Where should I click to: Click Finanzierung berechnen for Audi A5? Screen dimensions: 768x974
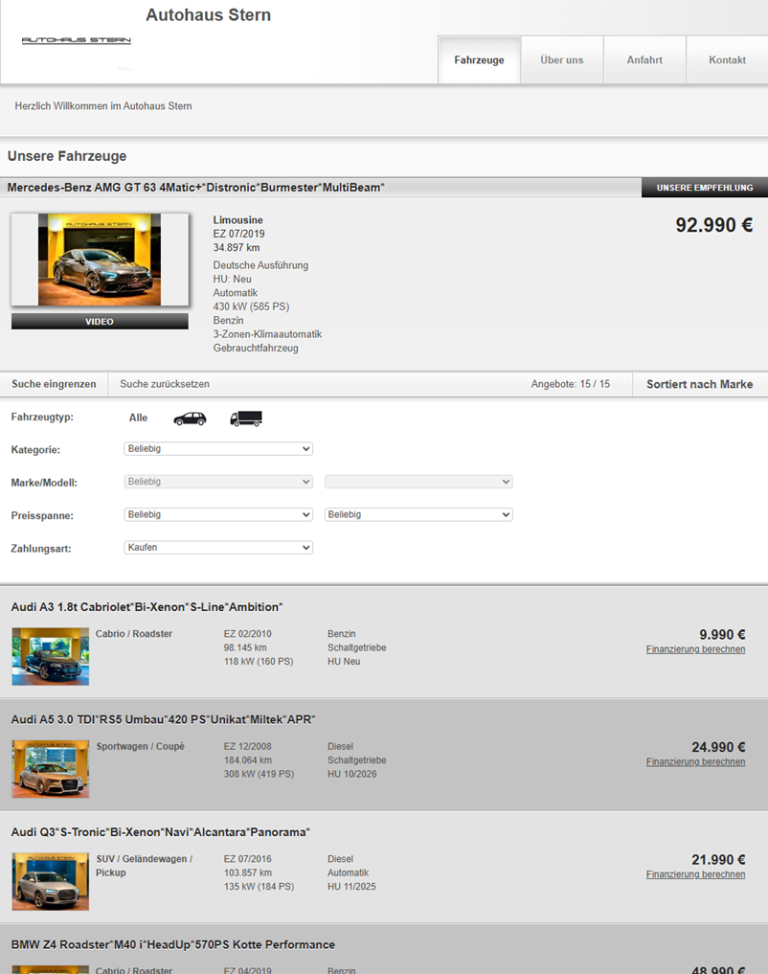coord(695,762)
